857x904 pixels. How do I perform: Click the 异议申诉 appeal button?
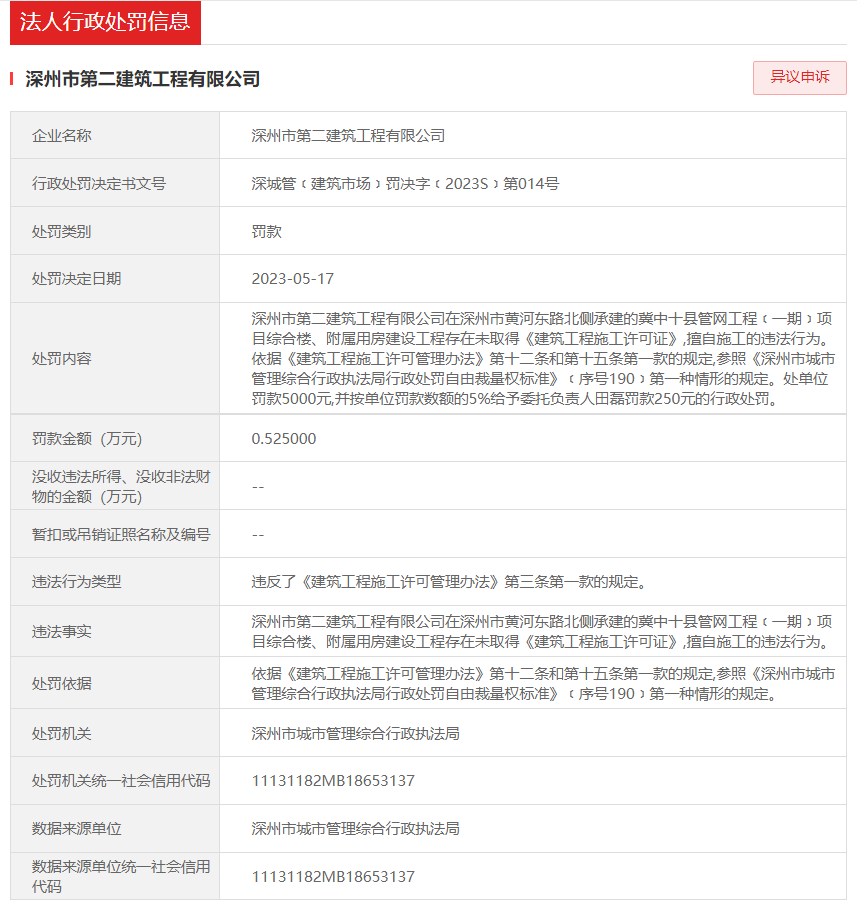[799, 78]
